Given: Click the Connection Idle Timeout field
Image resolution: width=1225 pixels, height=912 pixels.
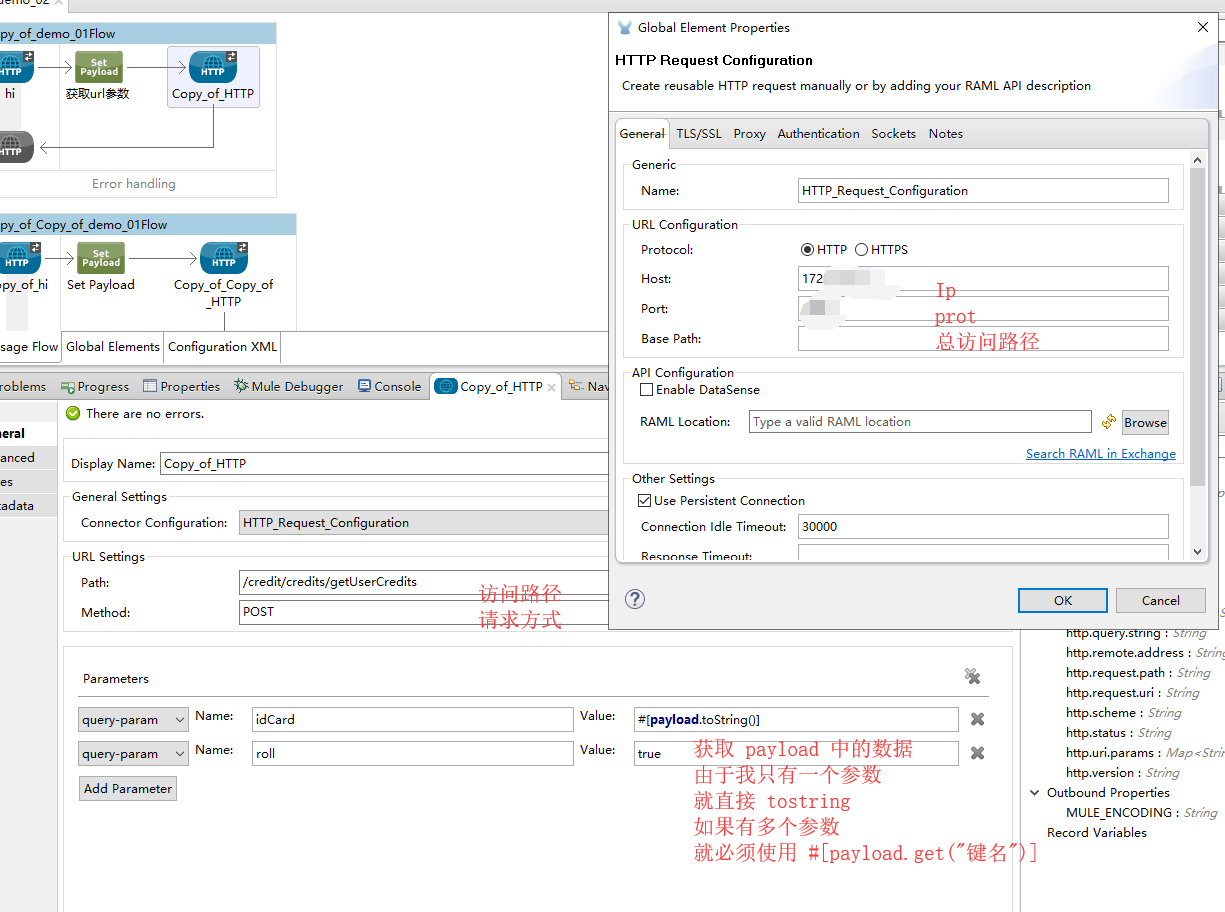Looking at the screenshot, I should [983, 527].
